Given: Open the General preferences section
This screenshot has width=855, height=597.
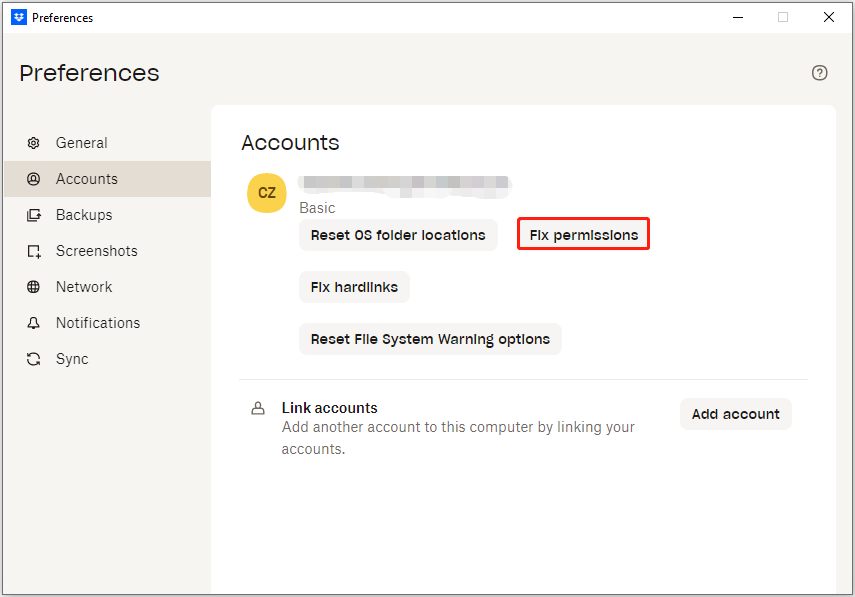Looking at the screenshot, I should [x=81, y=142].
